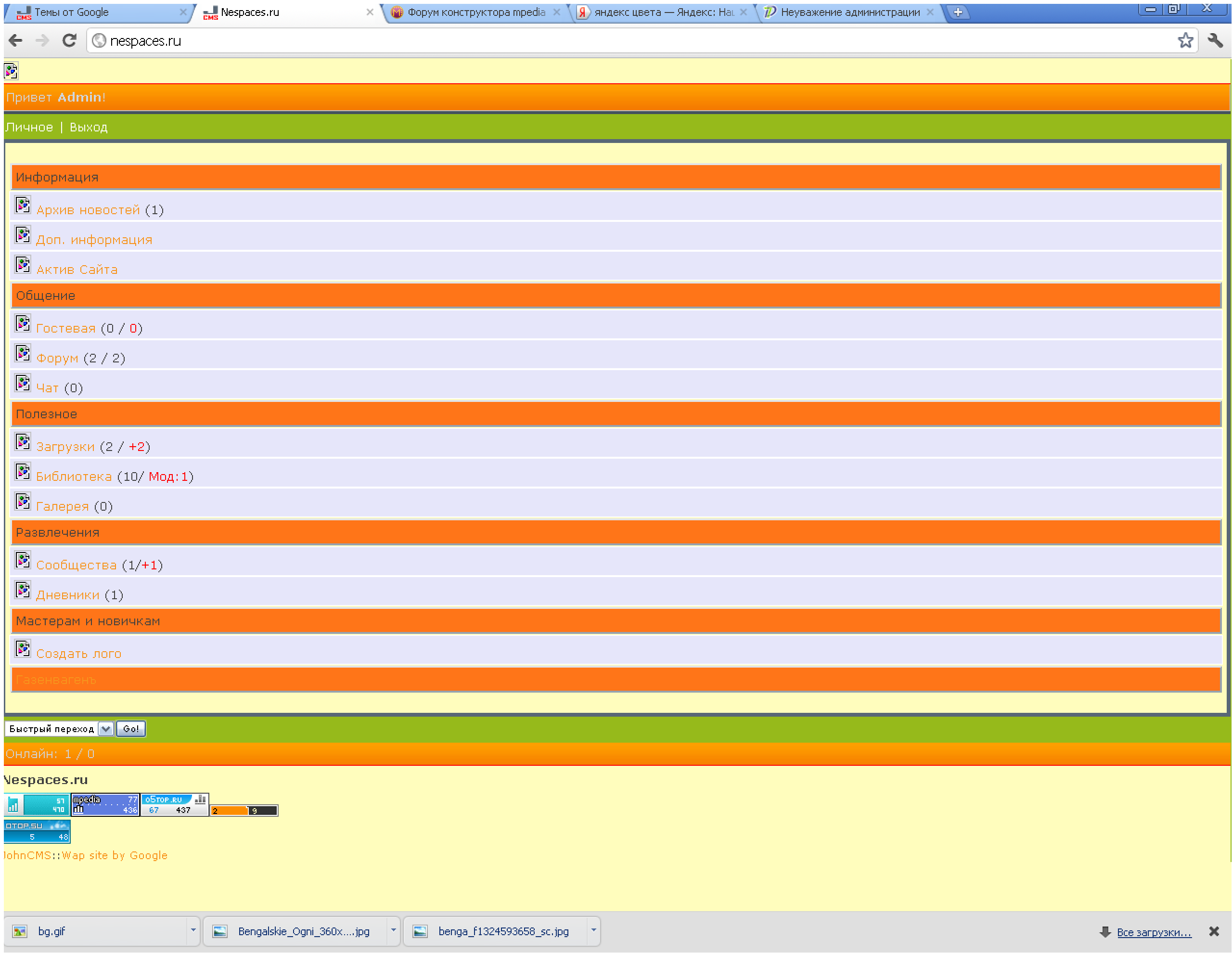Screen dimensions: 1232x953
Task: Close the downloads bar
Action: (x=1214, y=931)
